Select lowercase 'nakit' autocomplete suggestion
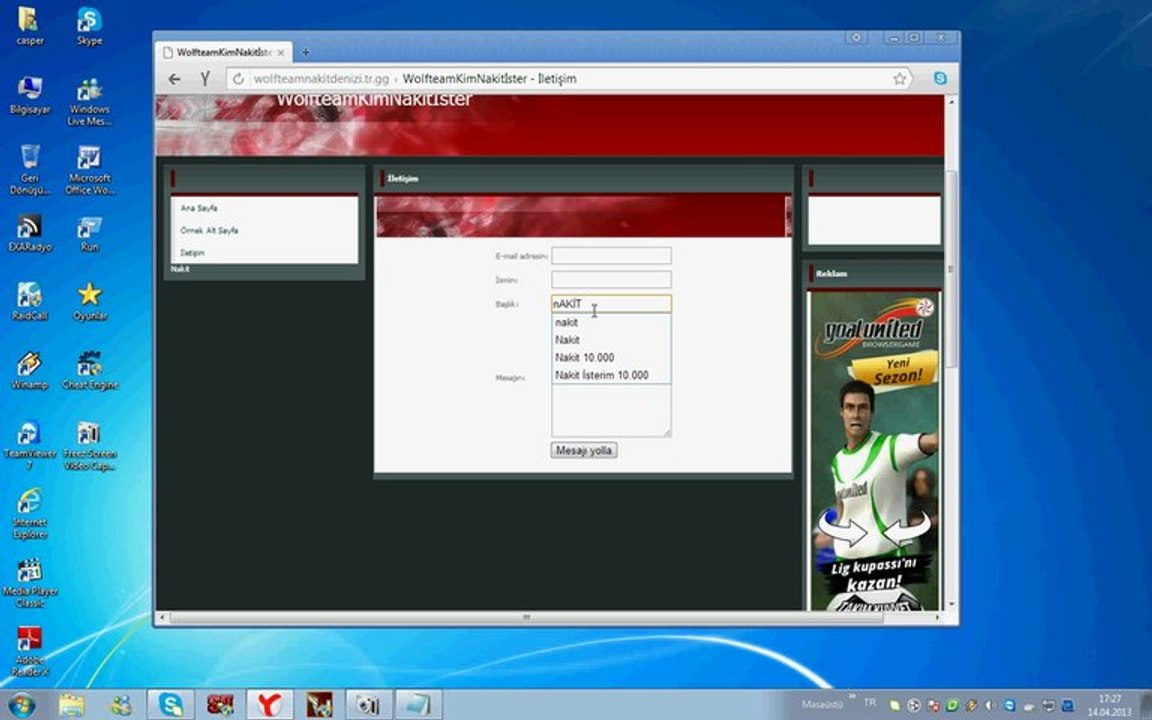Screen dimensions: 1152x720 (611, 323)
